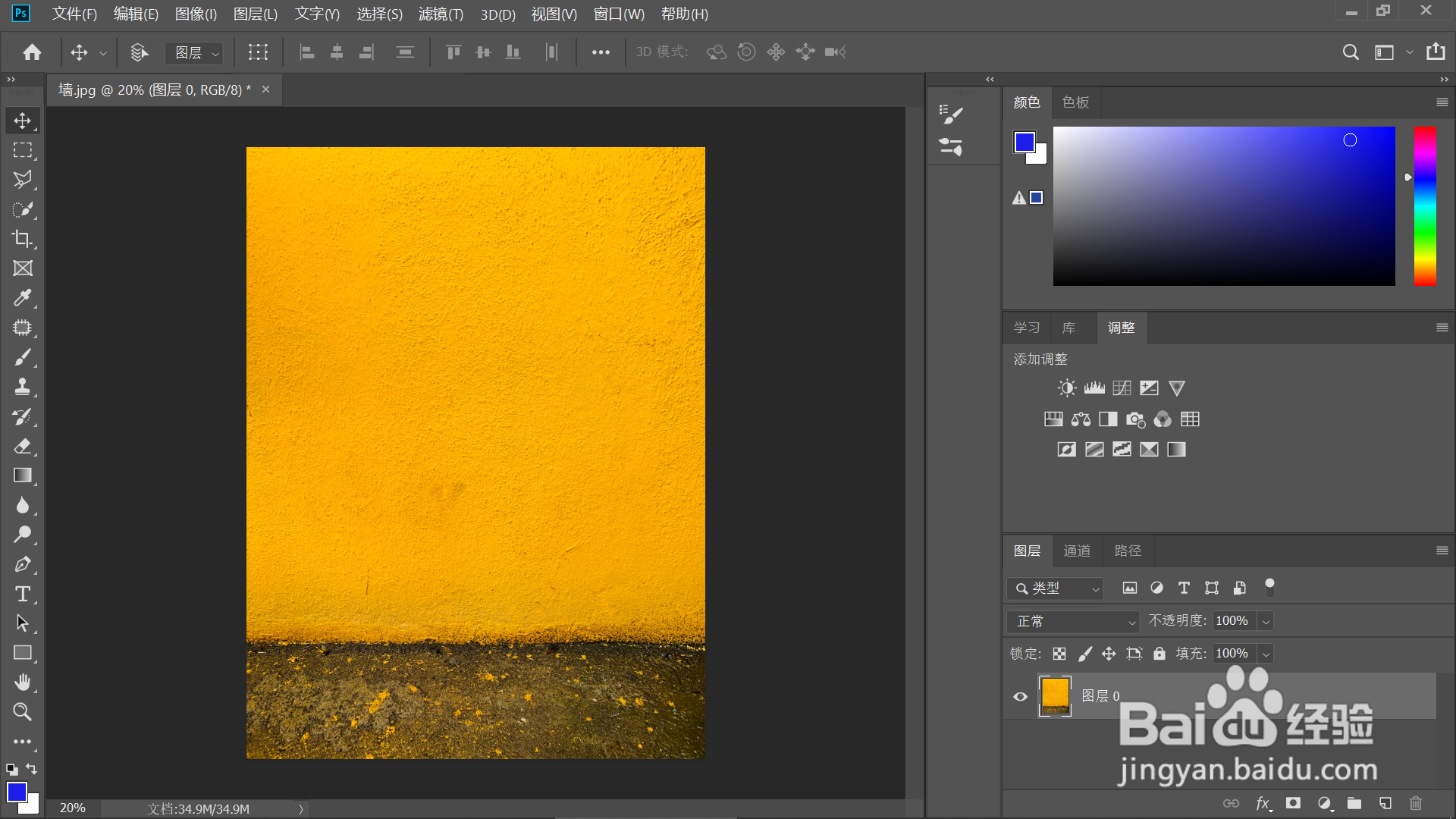Viewport: 1456px width, 819px height.
Task: Hide 图层 0 layer visibility
Action: tap(1021, 696)
